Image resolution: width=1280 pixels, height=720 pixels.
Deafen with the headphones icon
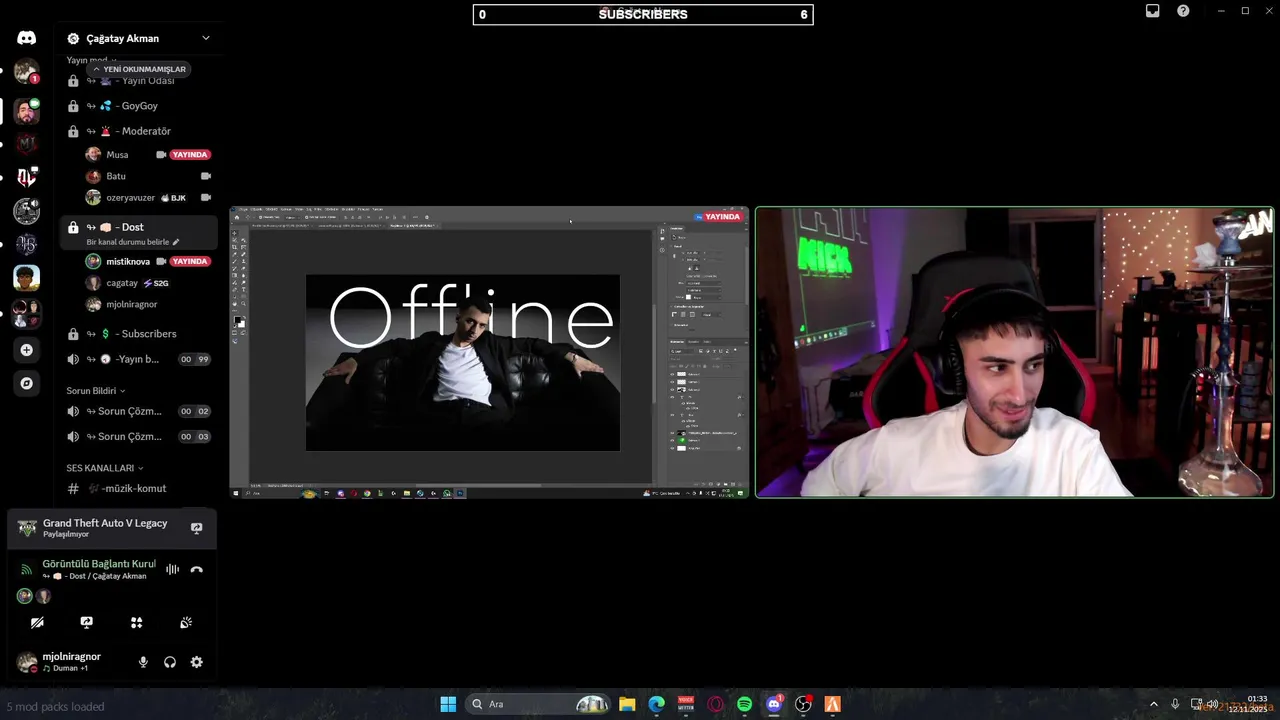click(x=170, y=662)
